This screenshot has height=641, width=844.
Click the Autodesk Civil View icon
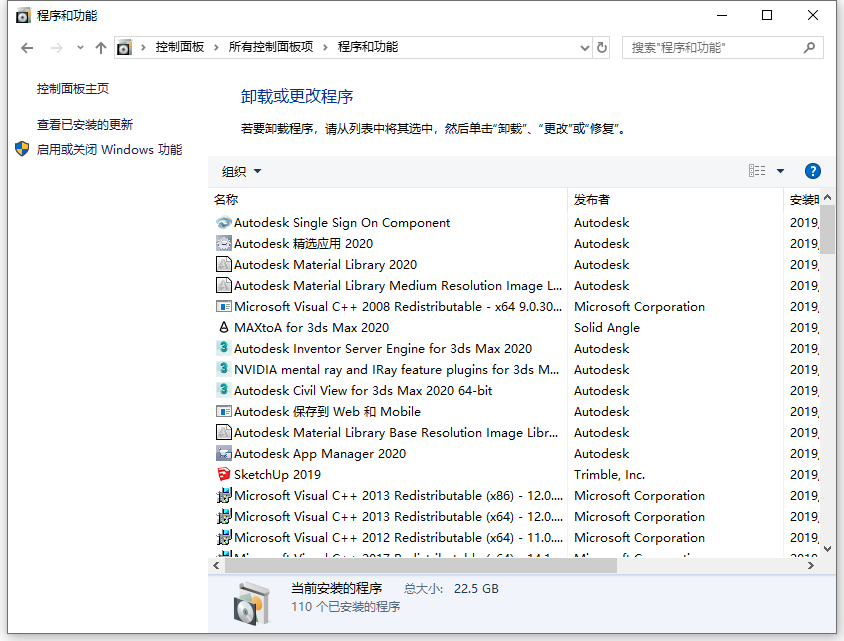click(223, 390)
